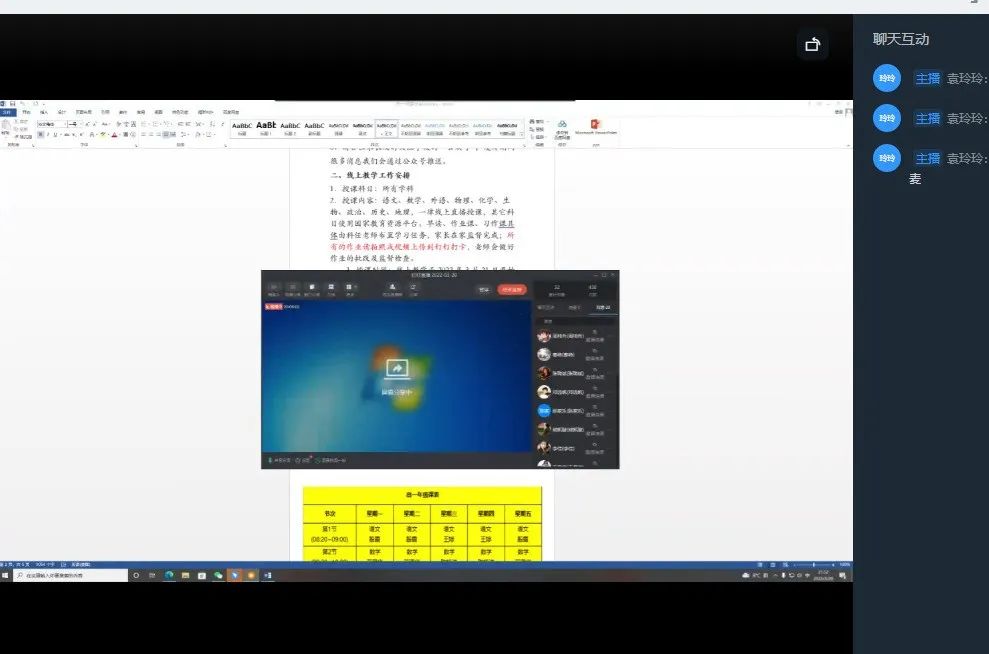The height and width of the screenshot is (654, 989).
Task: Open WeChat from the Windows taskbar
Action: point(218,575)
